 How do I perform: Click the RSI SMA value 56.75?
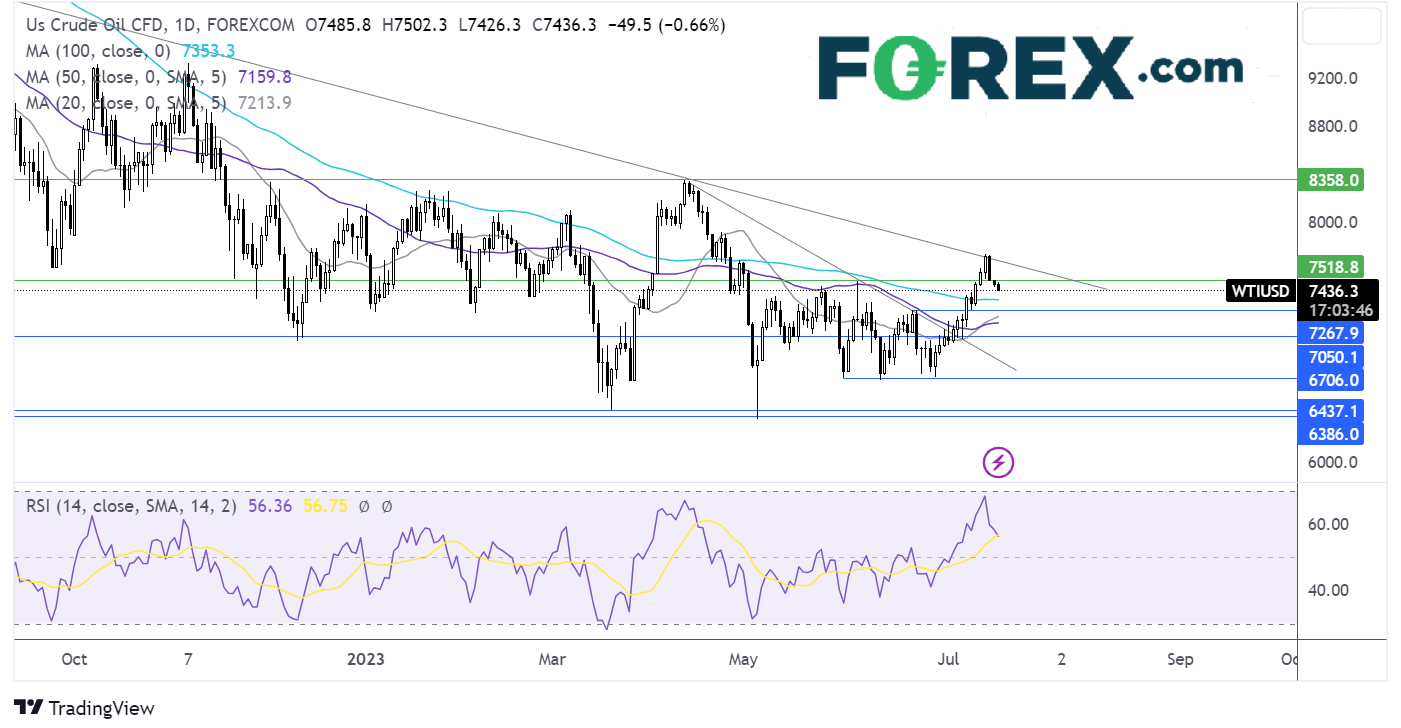324,507
